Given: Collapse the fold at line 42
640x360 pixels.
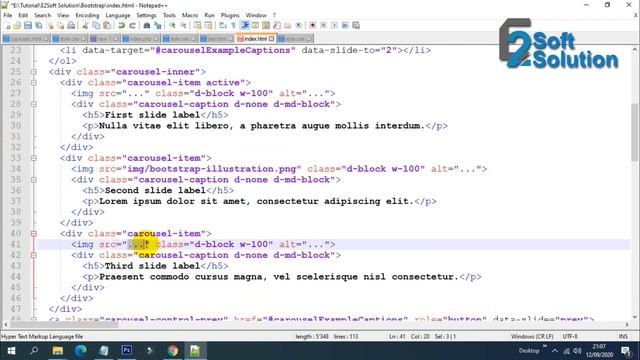Looking at the screenshot, I should tap(34, 255).
